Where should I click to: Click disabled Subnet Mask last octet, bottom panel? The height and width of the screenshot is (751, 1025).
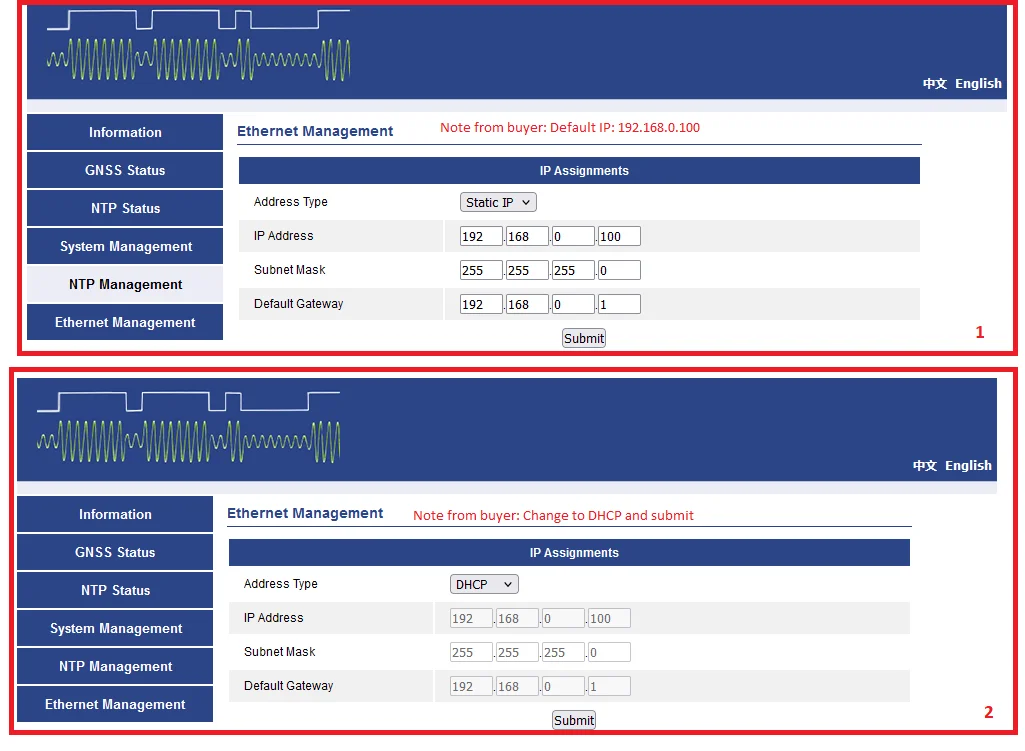coord(609,652)
